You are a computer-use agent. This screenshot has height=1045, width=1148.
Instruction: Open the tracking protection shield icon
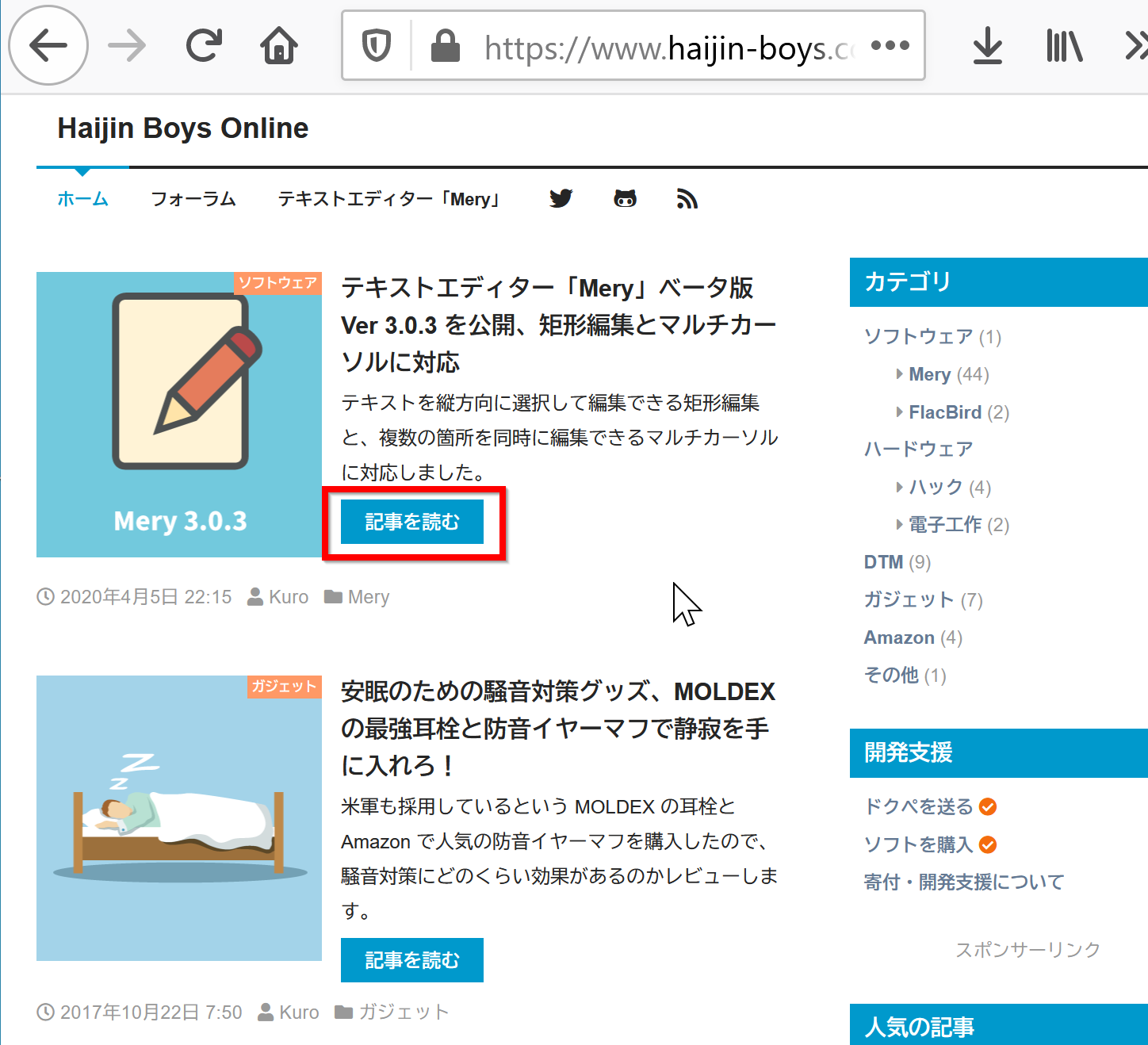tap(377, 45)
